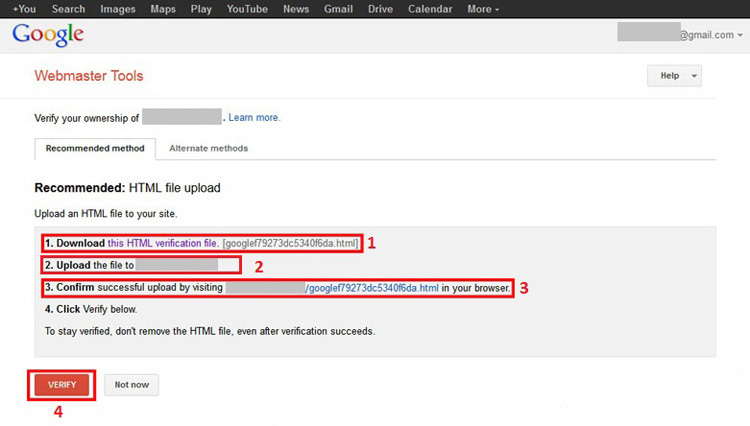Open the googlef79273dc5340f6da.html confirmation link
Viewport: 750px width, 426px height.
(372, 288)
